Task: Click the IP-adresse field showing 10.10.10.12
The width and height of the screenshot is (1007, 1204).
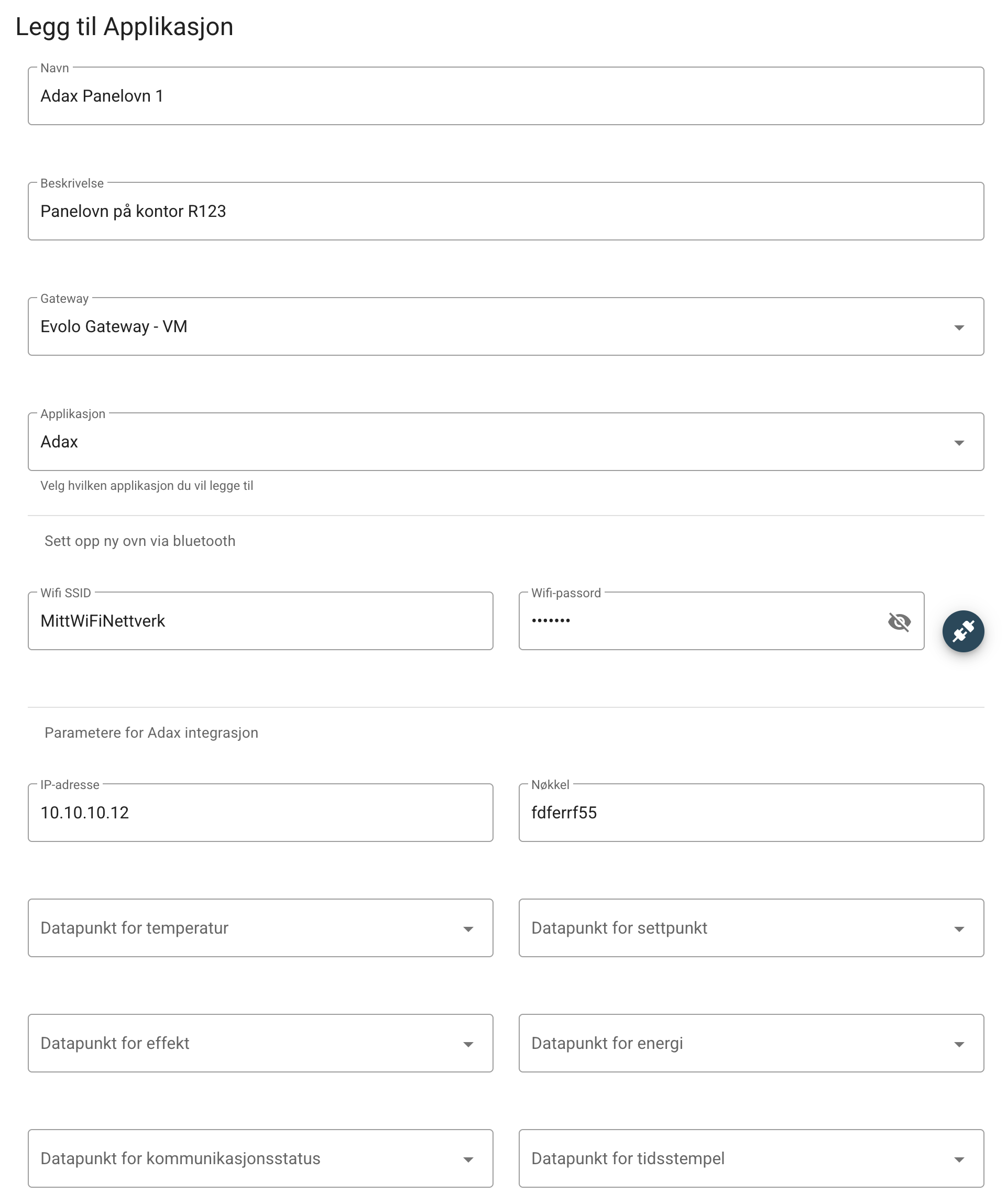Action: click(x=260, y=813)
